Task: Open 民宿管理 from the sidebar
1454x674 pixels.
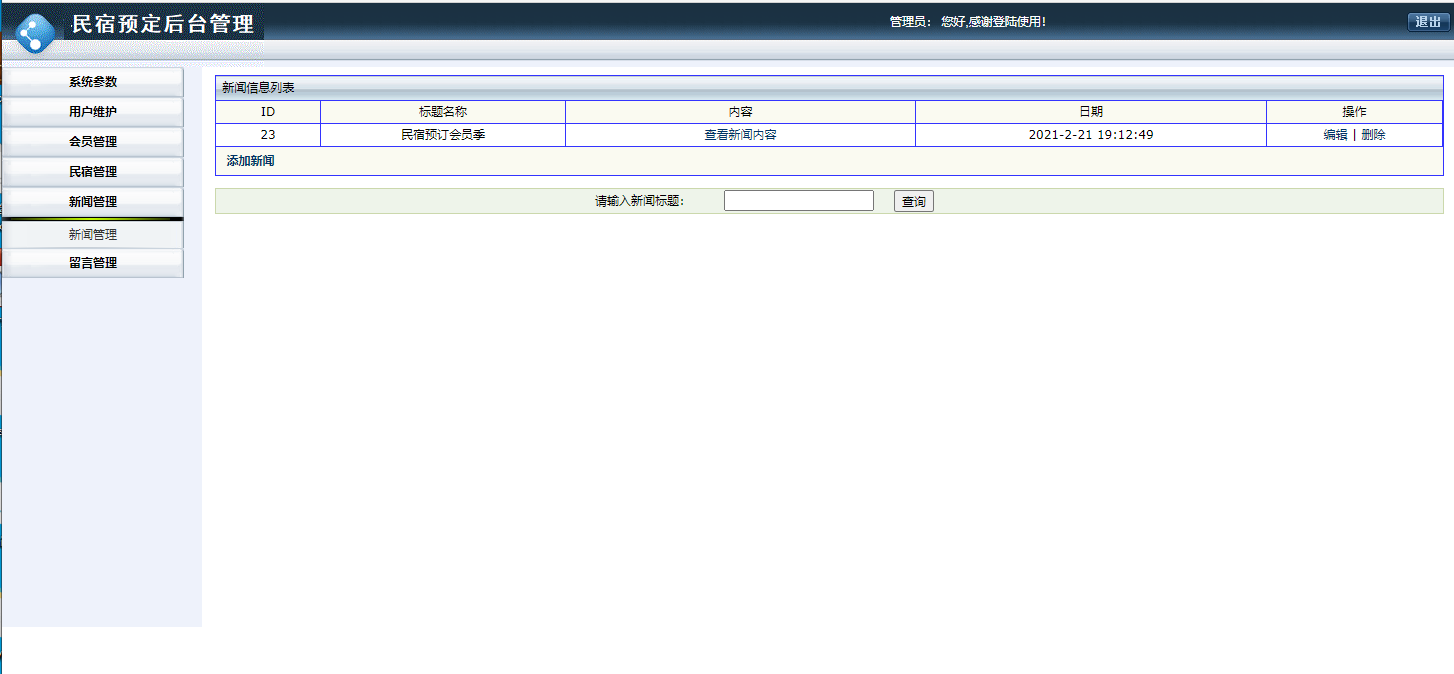Action: click(x=95, y=170)
